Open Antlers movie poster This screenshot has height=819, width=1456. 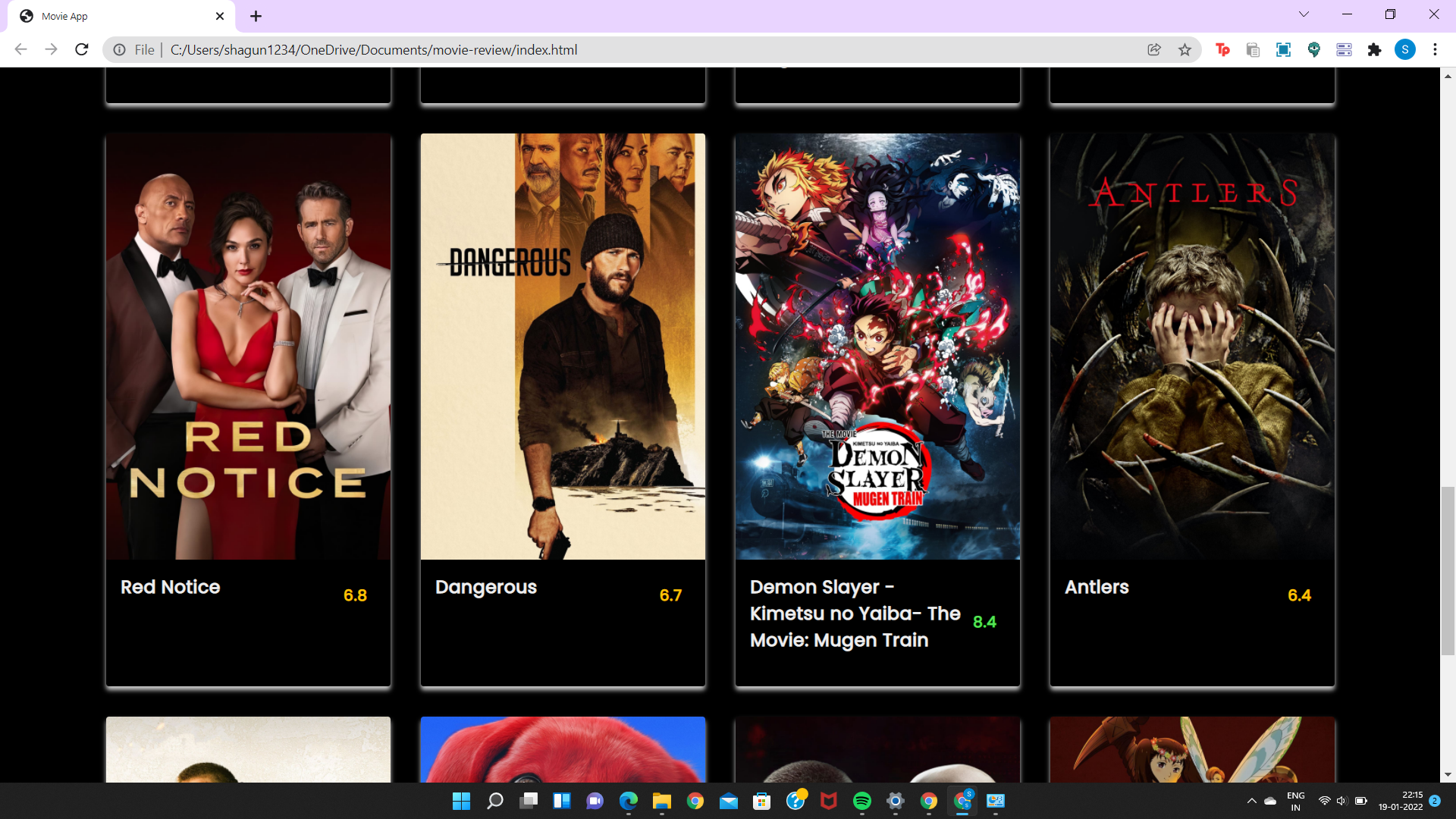click(1192, 347)
